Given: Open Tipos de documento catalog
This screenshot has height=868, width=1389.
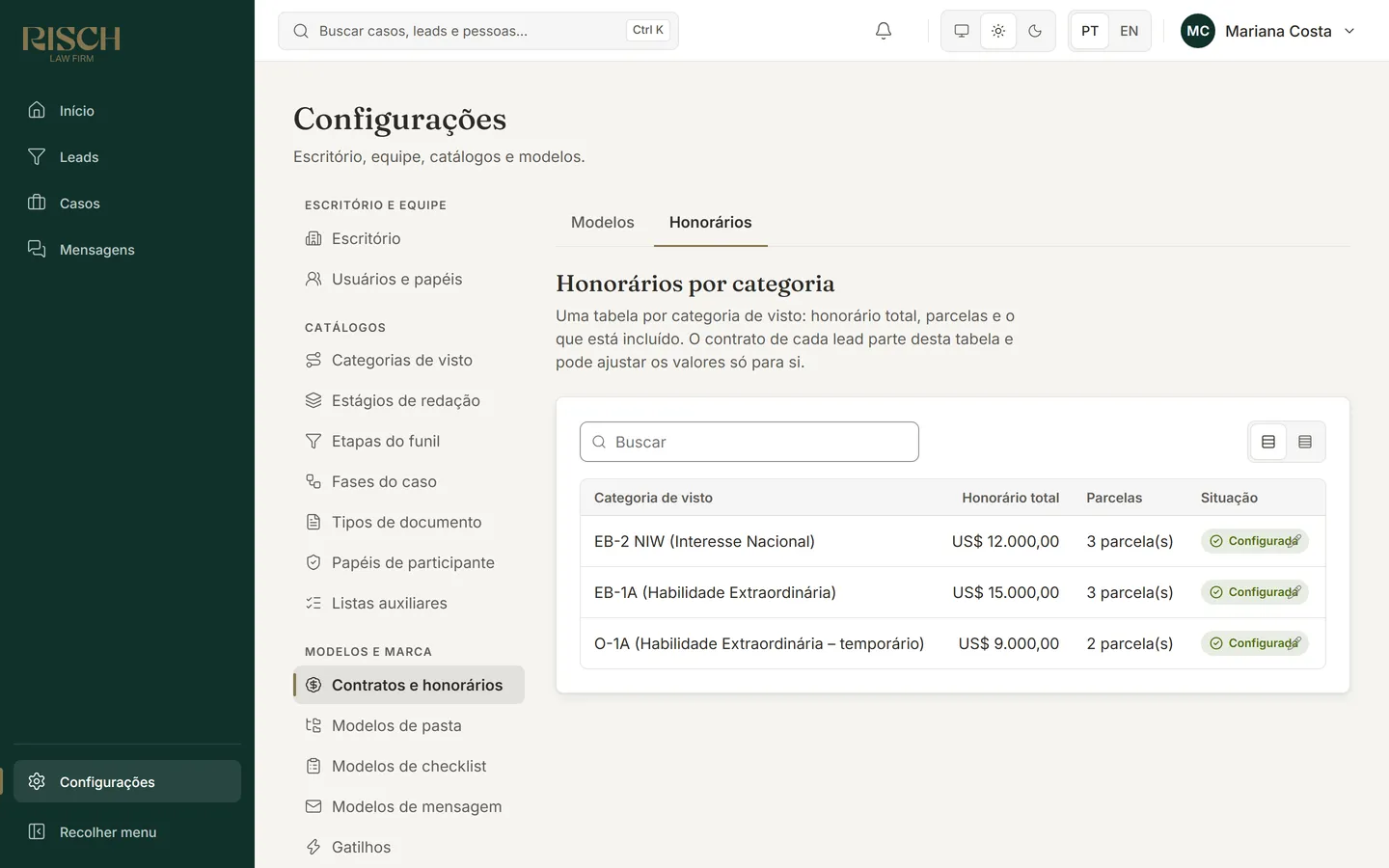Looking at the screenshot, I should pyautogui.click(x=409, y=522).
